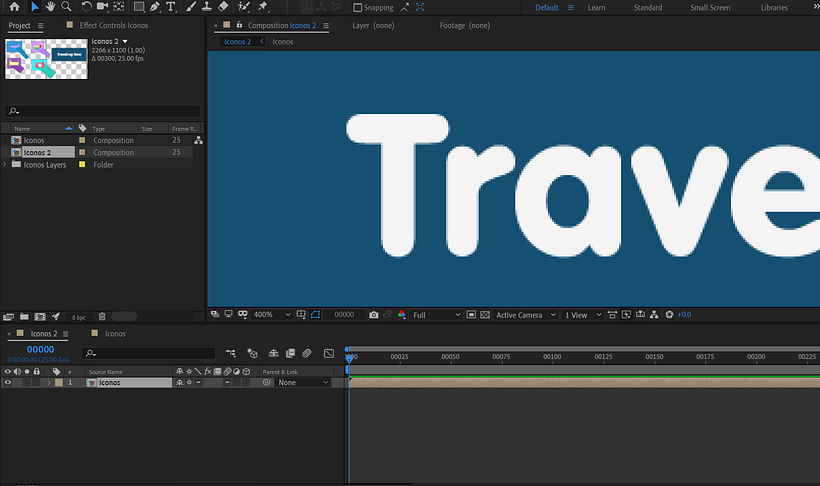Open the 400% magnification dropdown
Image resolution: width=820 pixels, height=486 pixels.
point(270,315)
